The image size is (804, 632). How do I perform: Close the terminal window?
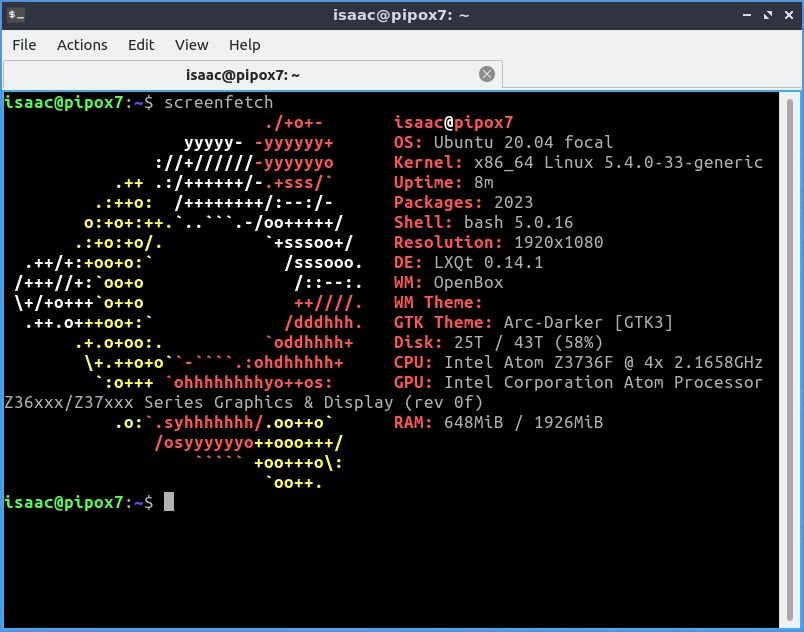click(789, 15)
